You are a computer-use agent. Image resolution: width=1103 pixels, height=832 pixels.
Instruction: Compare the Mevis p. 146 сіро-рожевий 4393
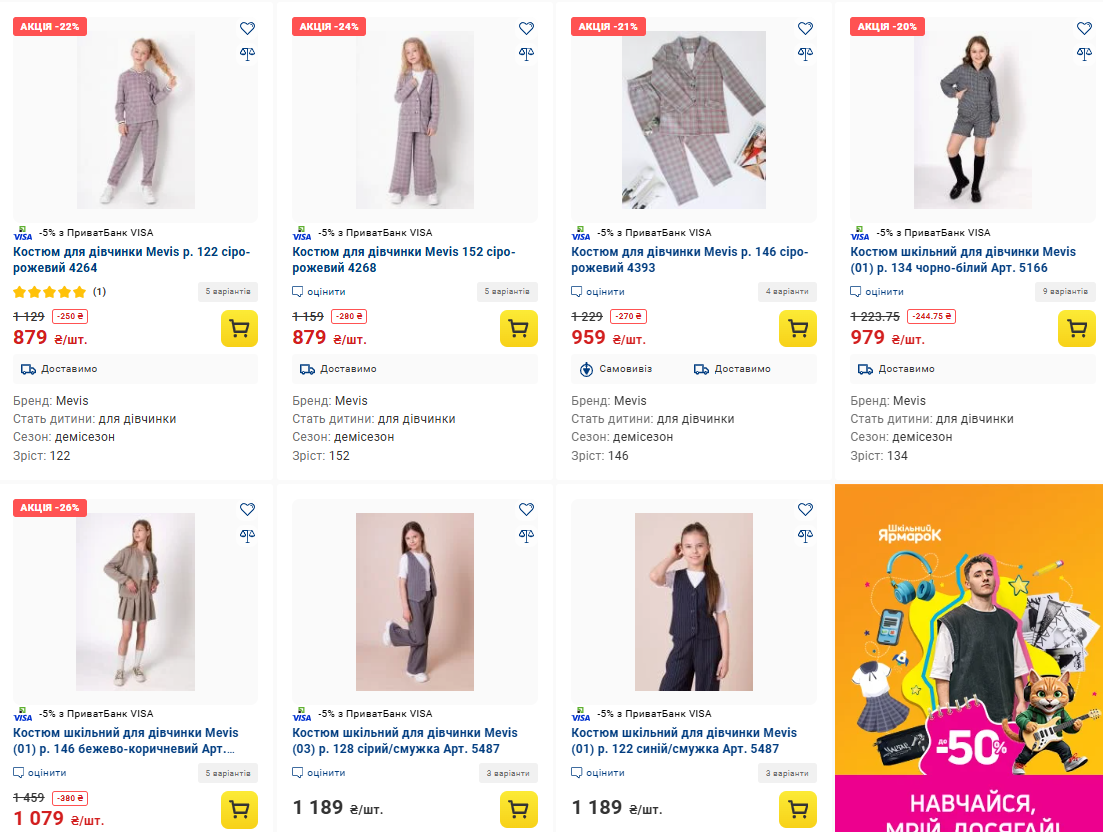click(x=805, y=53)
